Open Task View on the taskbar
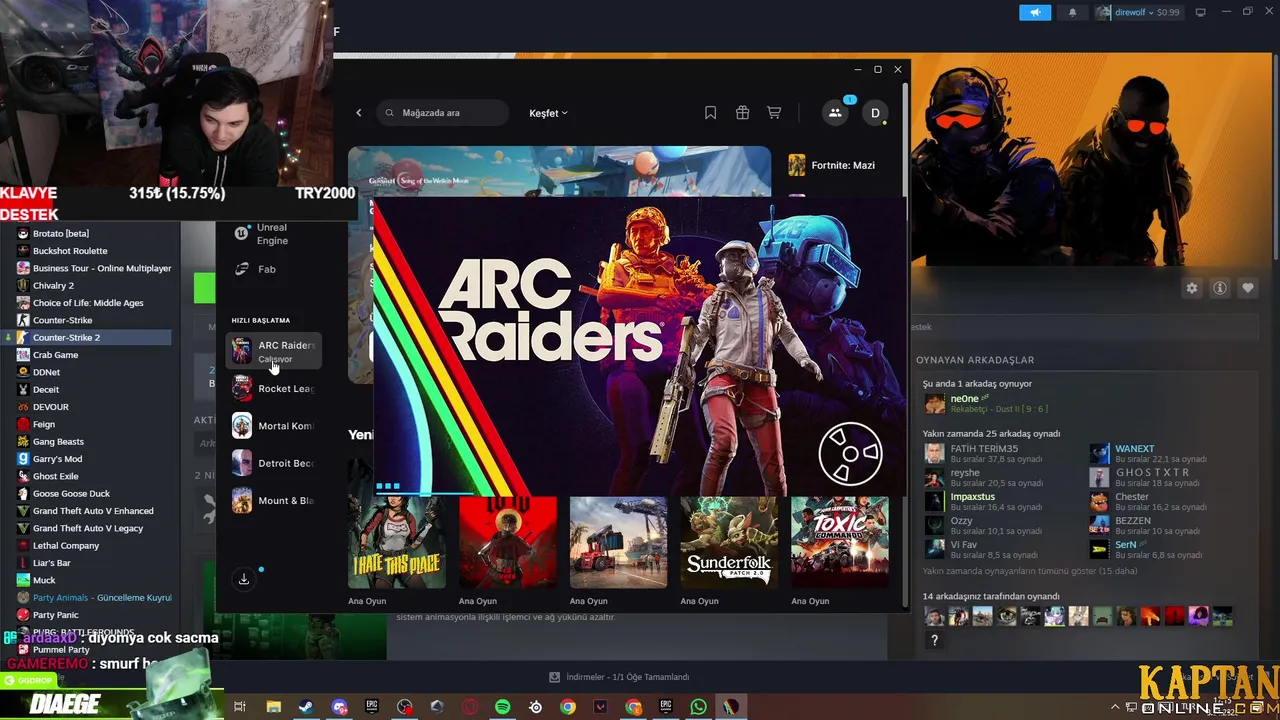 [240, 707]
